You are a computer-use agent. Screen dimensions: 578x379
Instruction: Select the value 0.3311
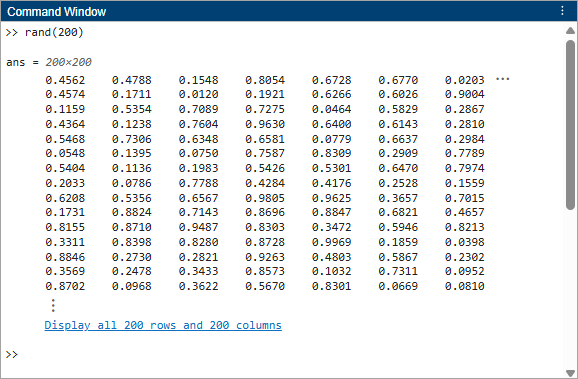(65, 242)
